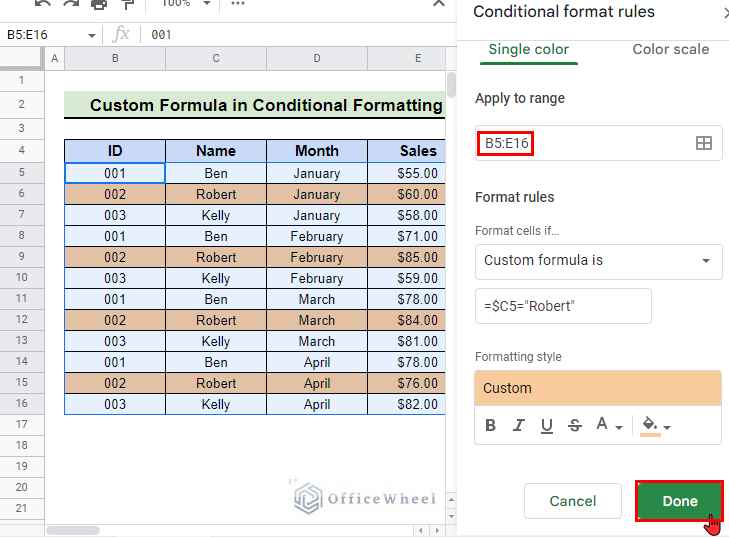Click the apply to range field

[x=584, y=143]
